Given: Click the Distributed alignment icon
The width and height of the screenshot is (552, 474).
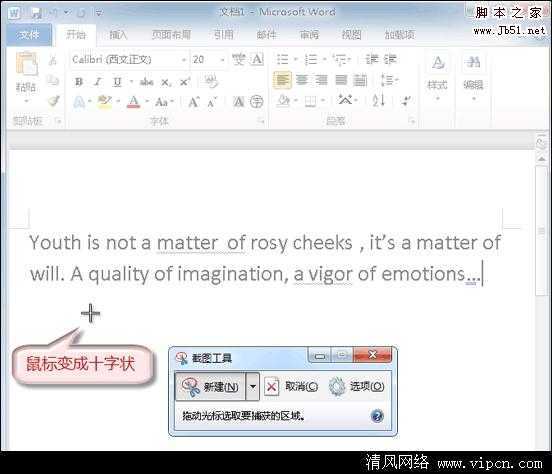Looking at the screenshot, I should pos(360,80).
